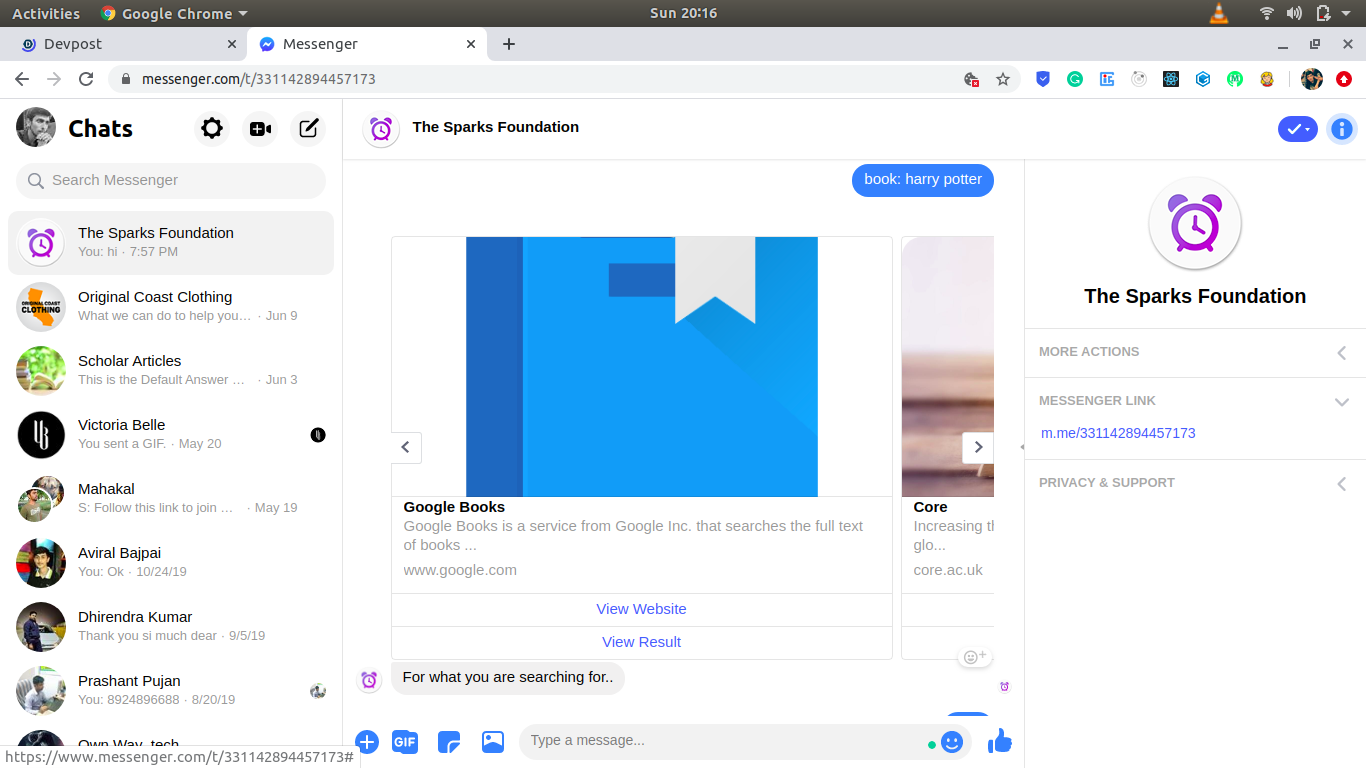Viewport: 1366px width, 768px height.
Task: Open Prashant Pujan conversation
Action: (171, 690)
